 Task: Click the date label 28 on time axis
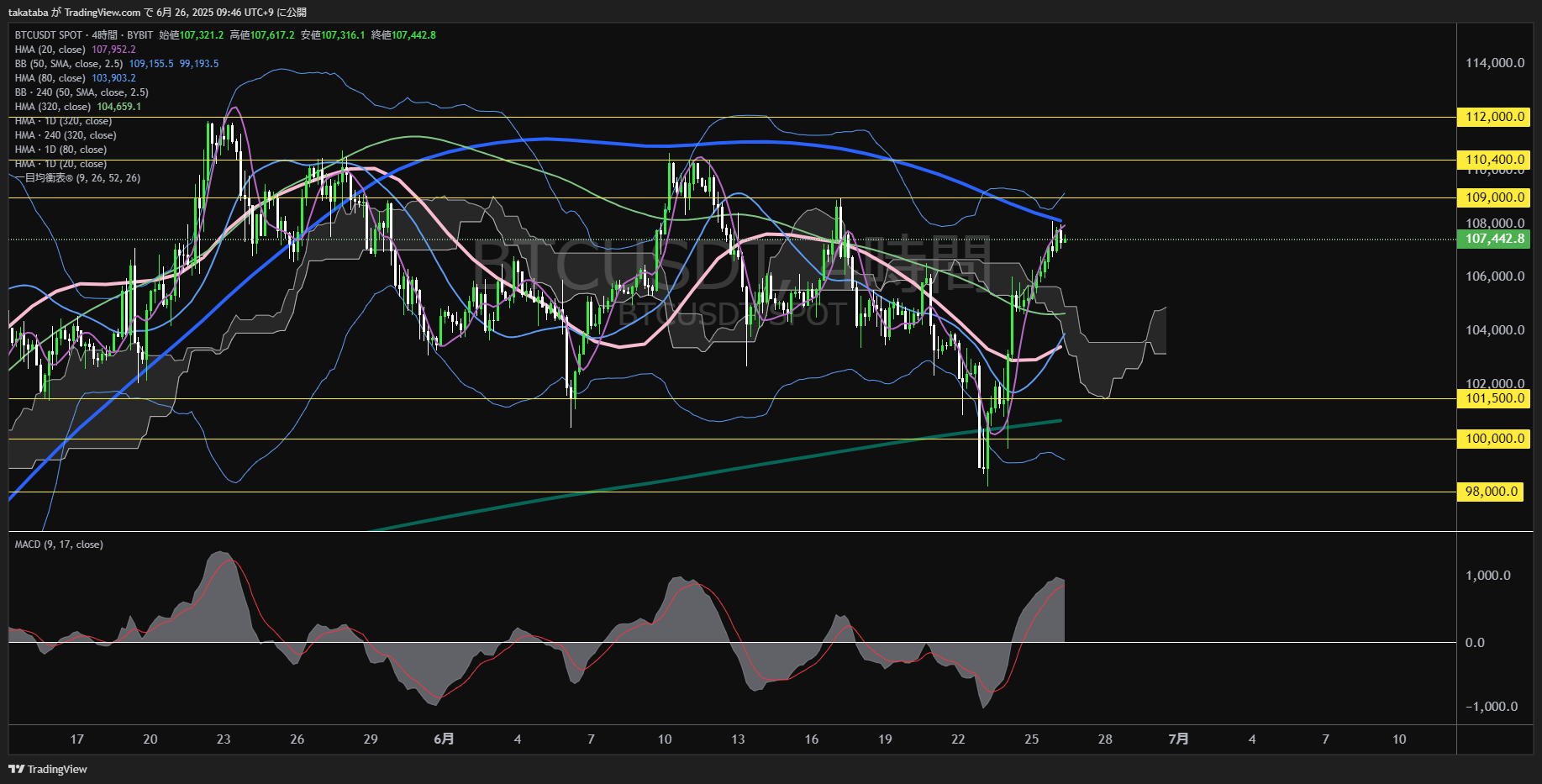click(1105, 739)
